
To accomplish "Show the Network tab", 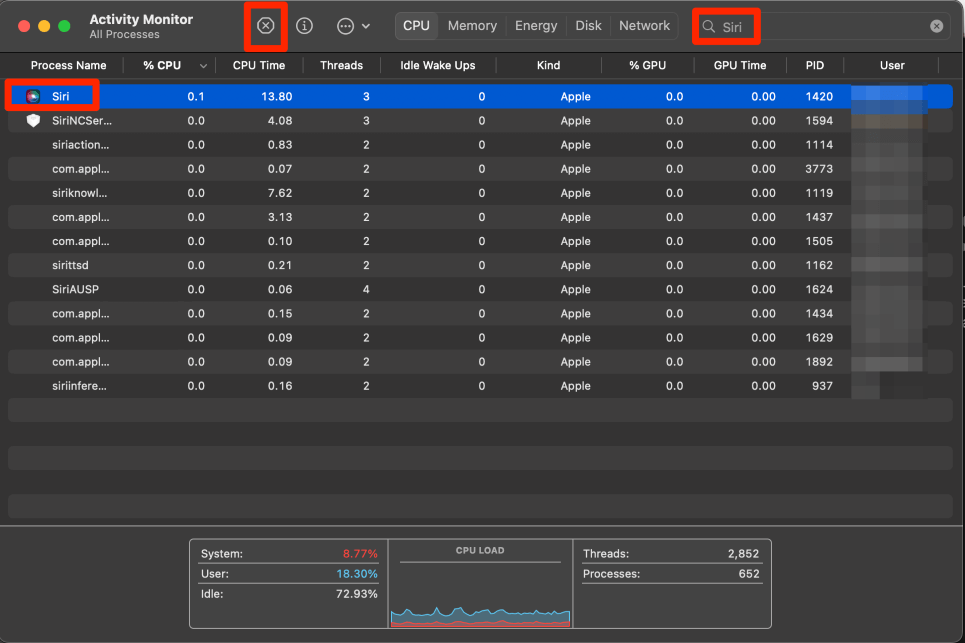I will (644, 26).
